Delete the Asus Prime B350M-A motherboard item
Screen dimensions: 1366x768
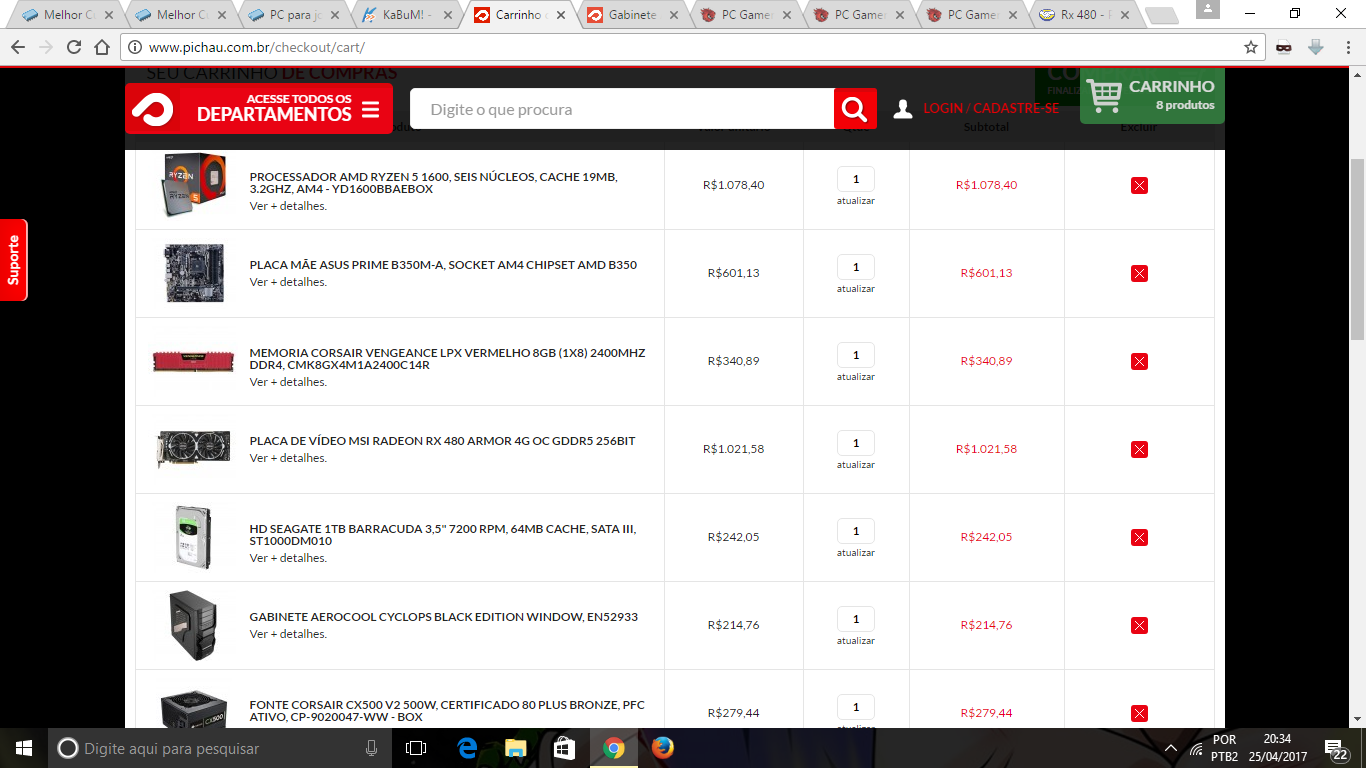tap(1139, 273)
